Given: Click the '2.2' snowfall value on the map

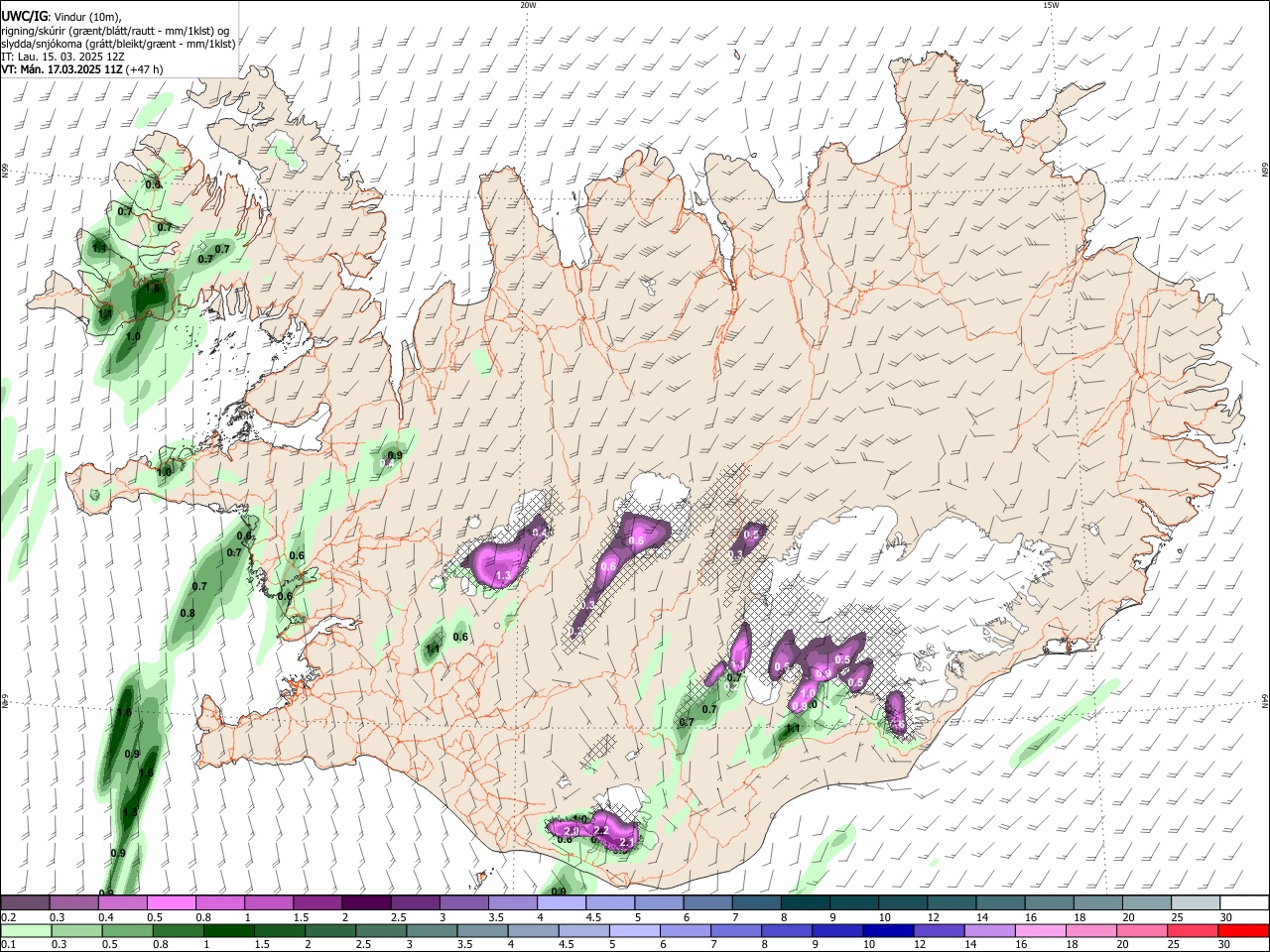Looking at the screenshot, I should point(600,830).
